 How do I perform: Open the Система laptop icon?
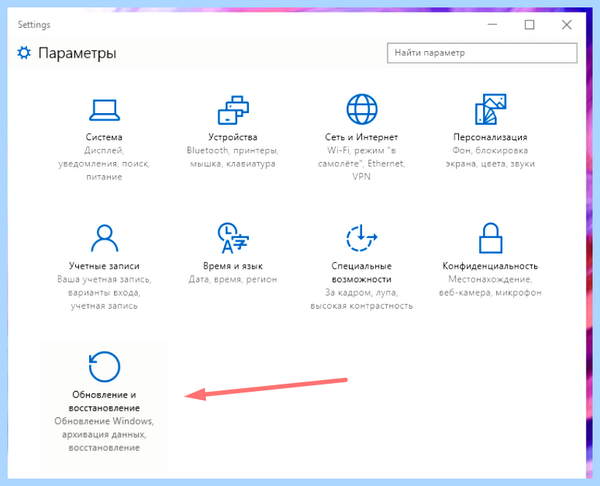click(104, 110)
